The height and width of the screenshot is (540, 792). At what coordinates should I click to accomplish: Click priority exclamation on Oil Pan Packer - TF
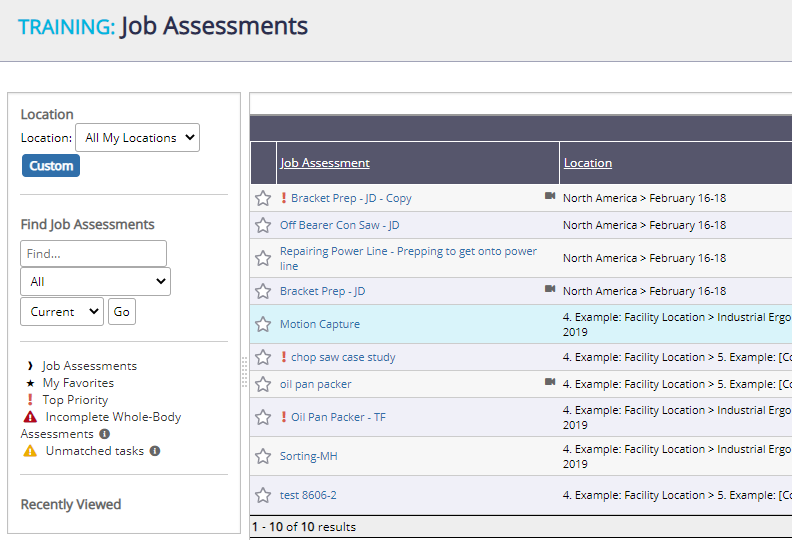(x=284, y=417)
